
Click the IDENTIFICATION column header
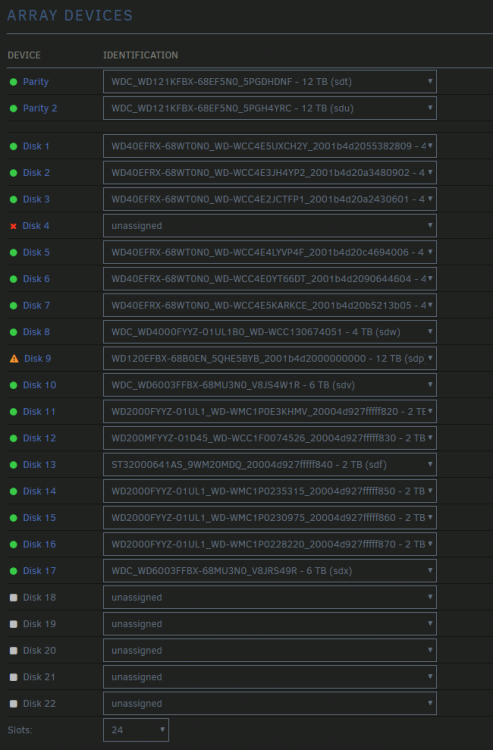point(141,55)
